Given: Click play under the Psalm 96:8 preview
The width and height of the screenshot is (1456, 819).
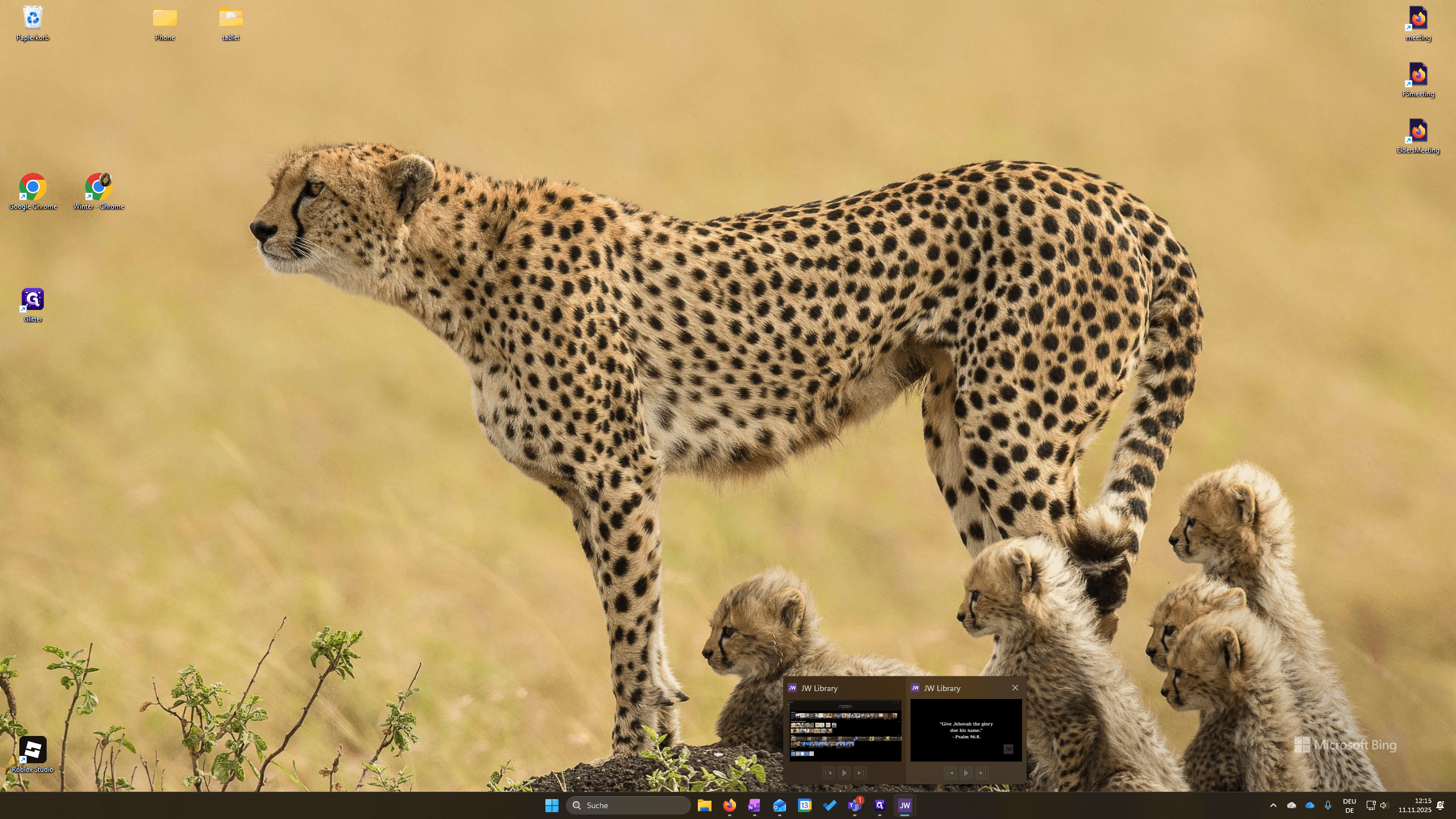Looking at the screenshot, I should point(966,773).
